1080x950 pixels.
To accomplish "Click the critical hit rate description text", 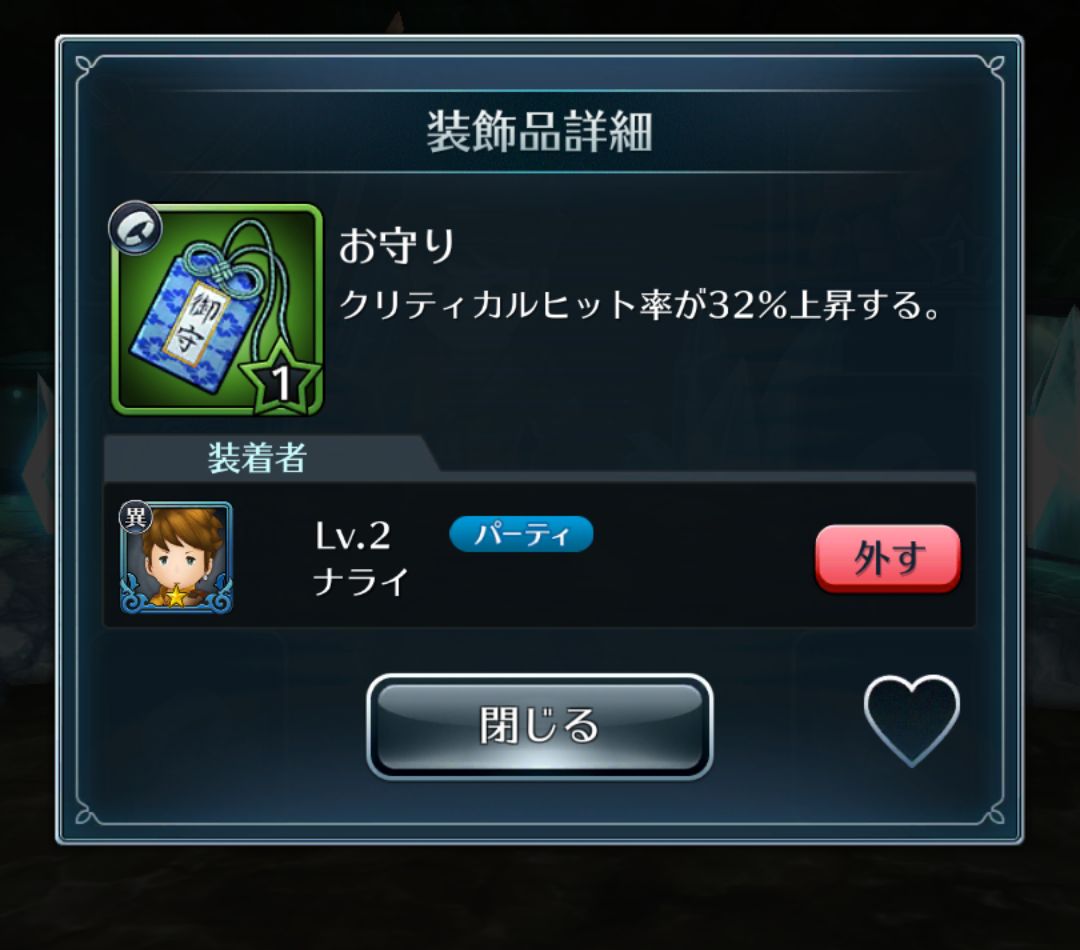I will pos(640,304).
